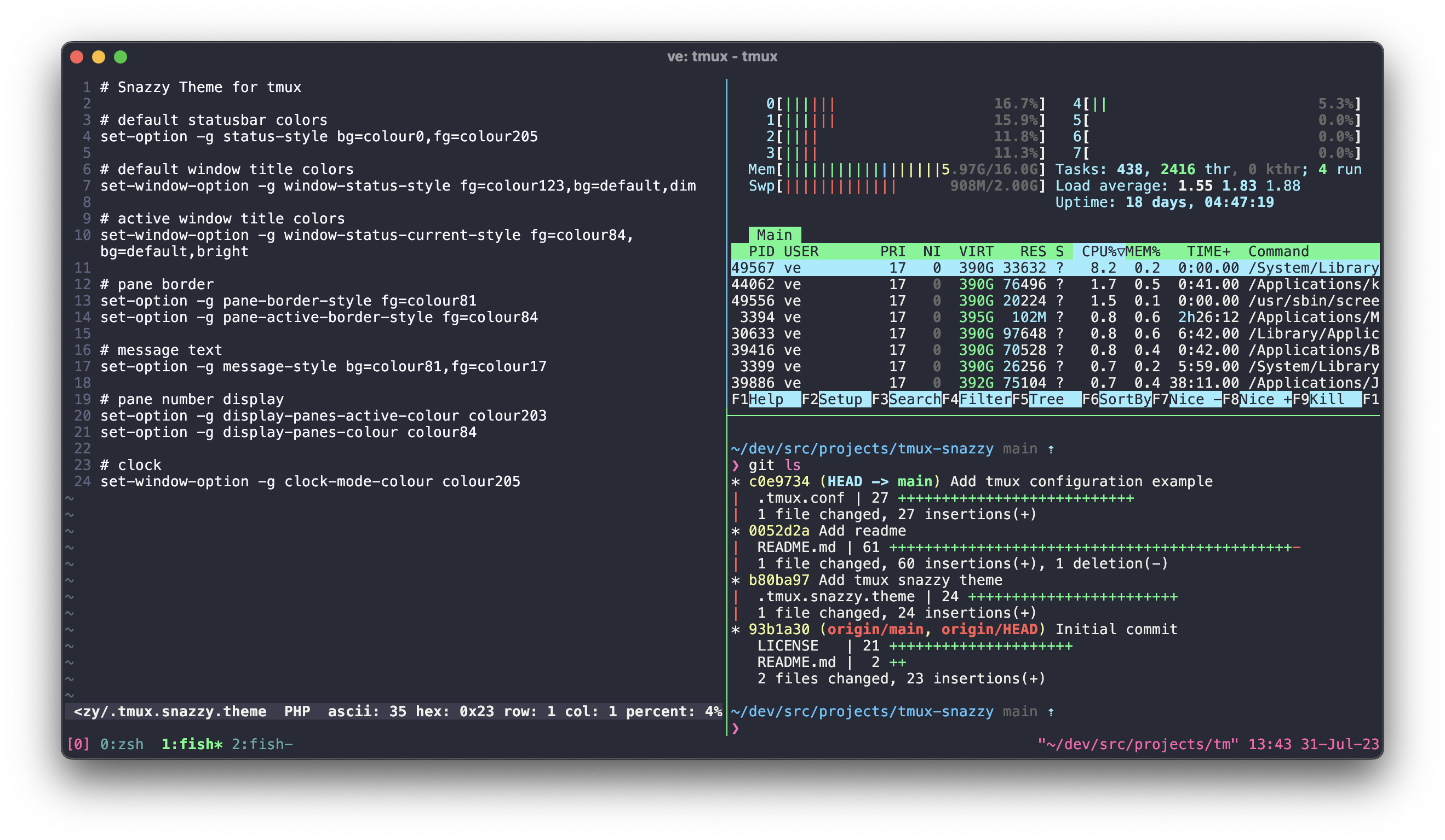Click the PID column header
The image size is (1445, 840).
(761, 252)
